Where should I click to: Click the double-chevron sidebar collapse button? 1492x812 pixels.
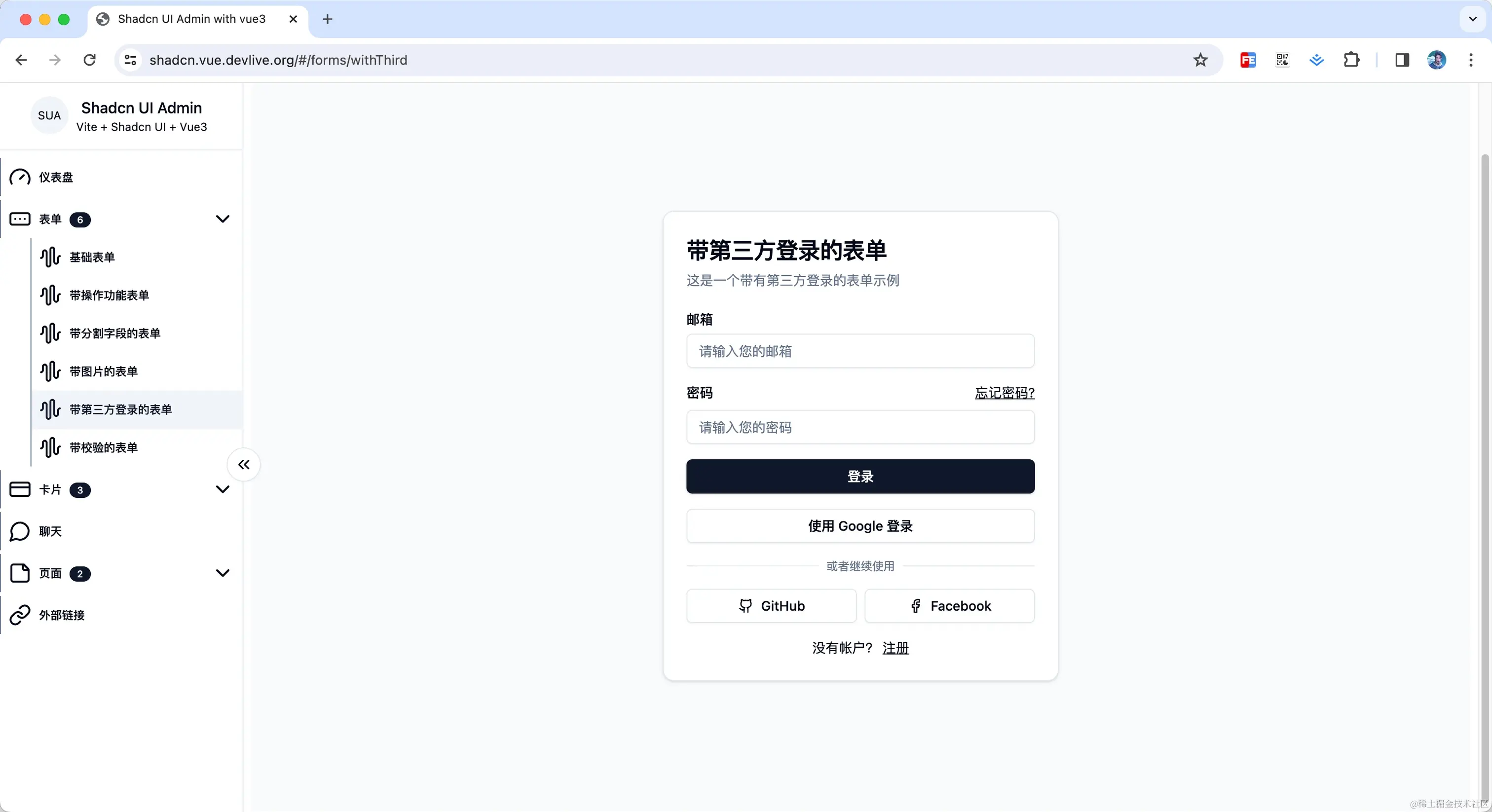[244, 465]
